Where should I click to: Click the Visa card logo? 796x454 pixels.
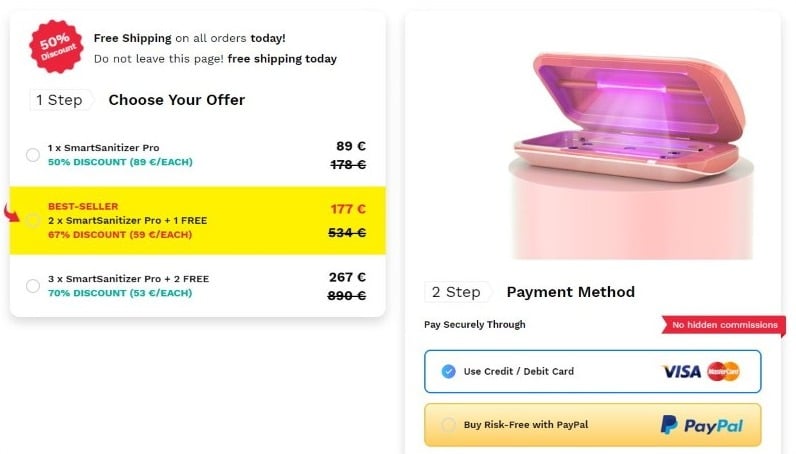pos(681,371)
